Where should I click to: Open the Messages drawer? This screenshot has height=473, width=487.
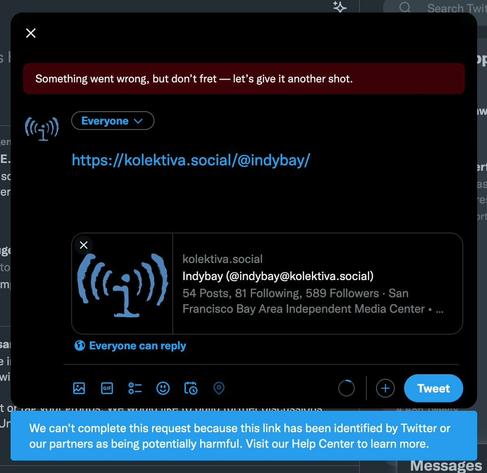pyautogui.click(x=446, y=466)
